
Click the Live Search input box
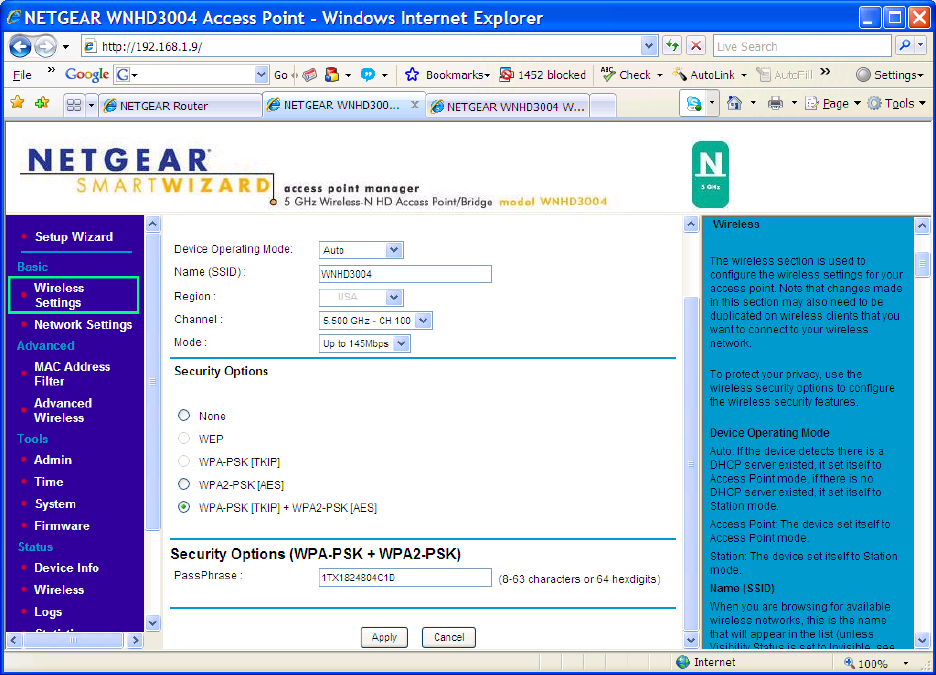(x=802, y=46)
